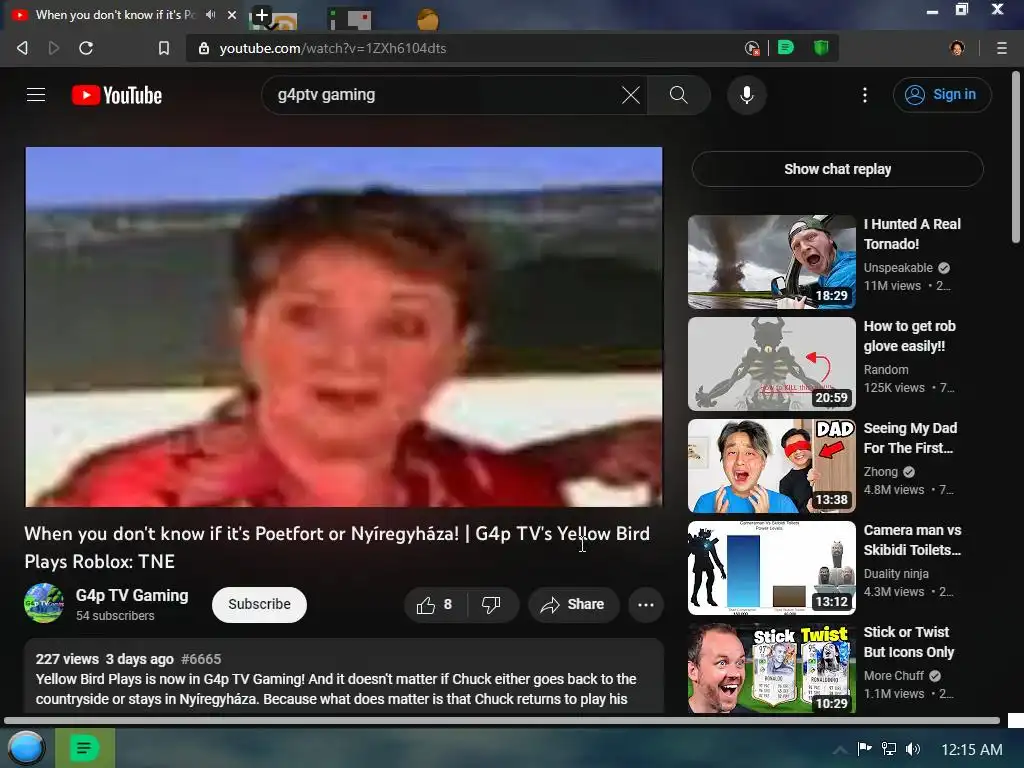Reload the page
1024x768 pixels.
[86, 48]
